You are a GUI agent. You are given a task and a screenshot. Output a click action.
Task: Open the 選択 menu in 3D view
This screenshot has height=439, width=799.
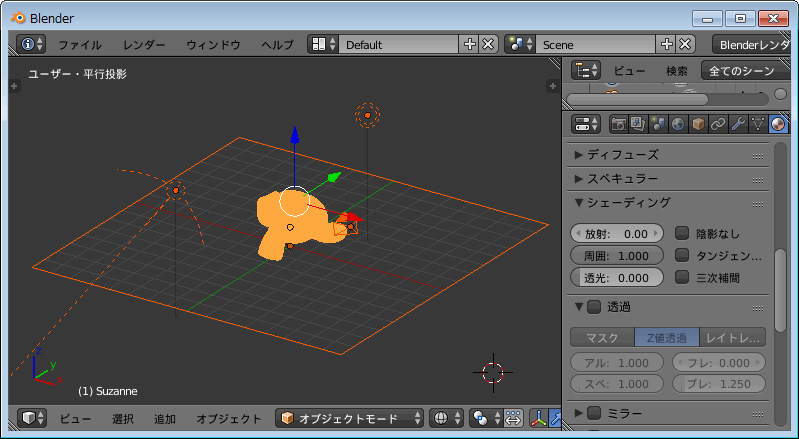123,419
